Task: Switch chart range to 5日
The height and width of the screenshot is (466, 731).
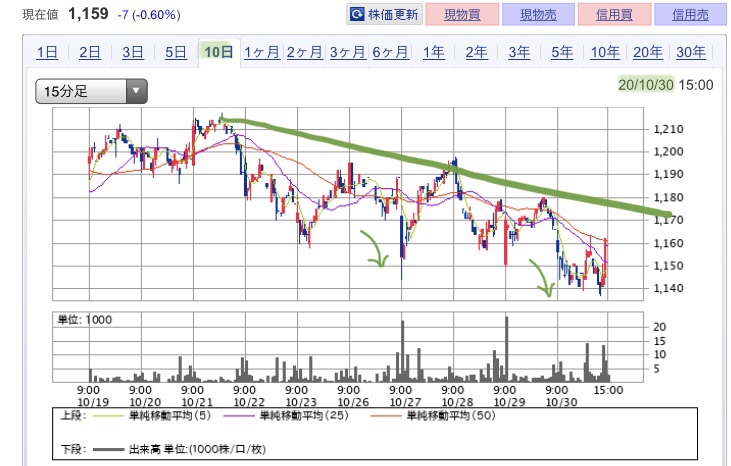Action: coord(176,52)
